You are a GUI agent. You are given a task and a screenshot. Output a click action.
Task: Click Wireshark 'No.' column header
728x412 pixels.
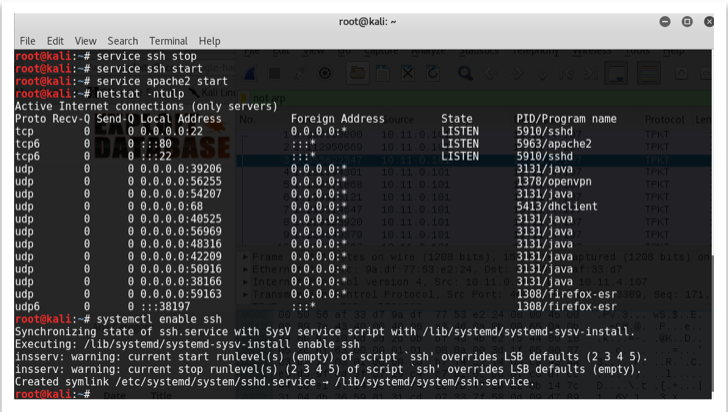(x=247, y=120)
